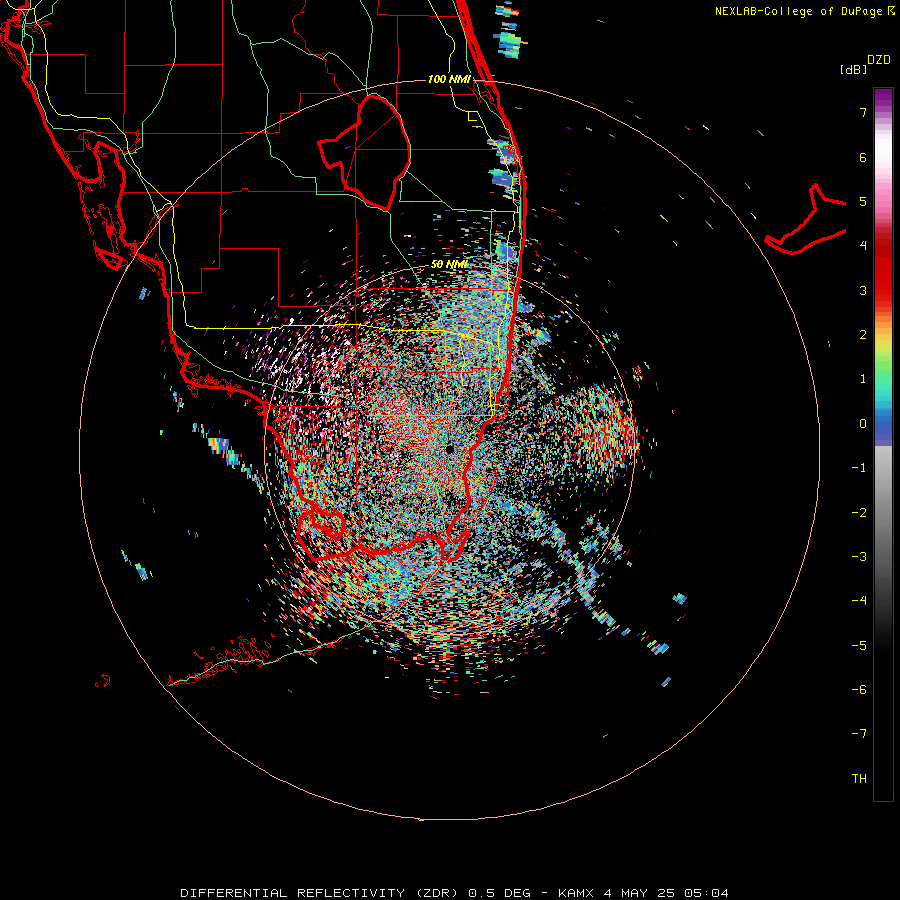Click the scale label -3
The width and height of the screenshot is (900, 900).
[x=859, y=557]
